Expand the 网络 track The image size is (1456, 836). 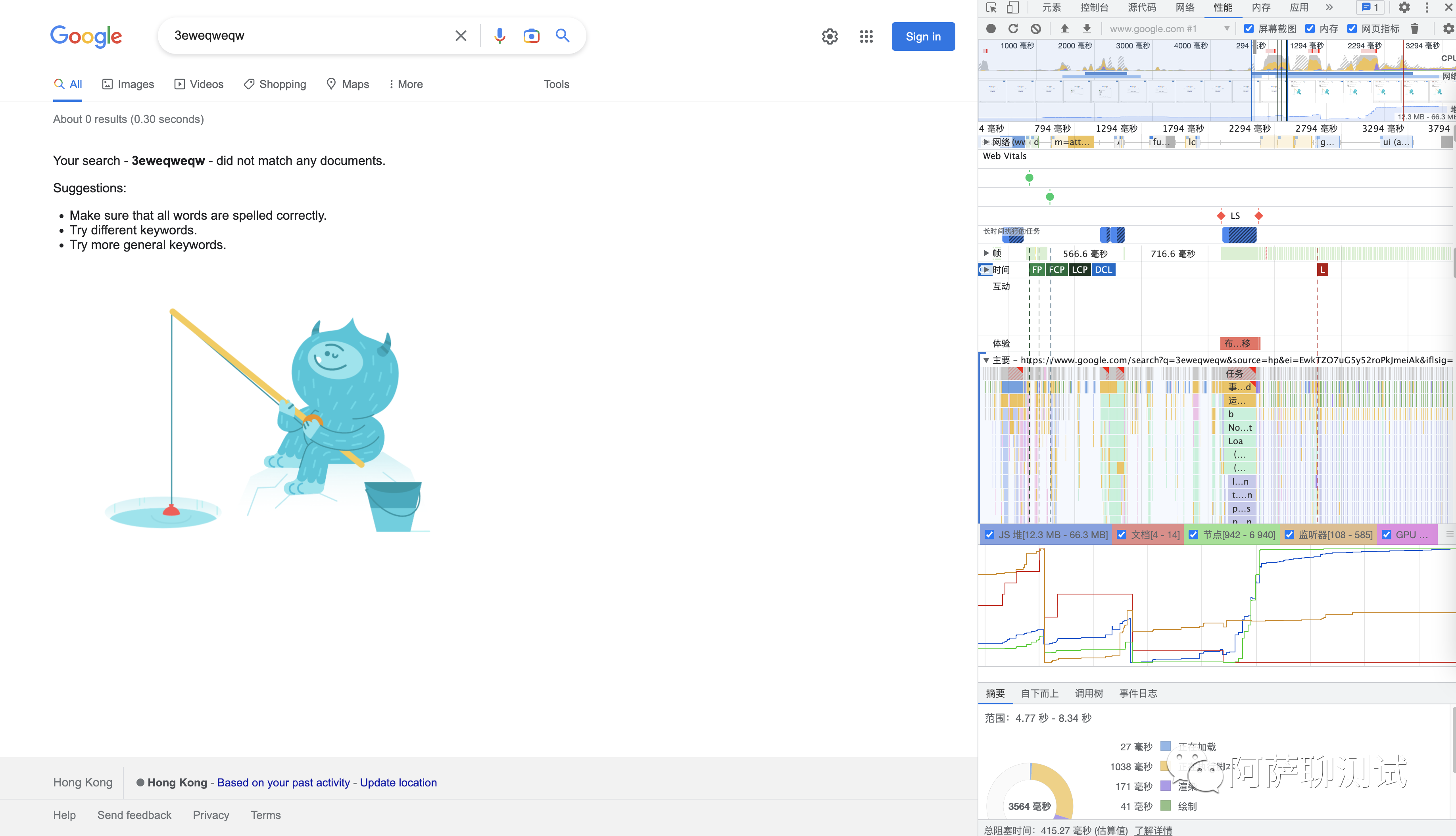click(986, 142)
